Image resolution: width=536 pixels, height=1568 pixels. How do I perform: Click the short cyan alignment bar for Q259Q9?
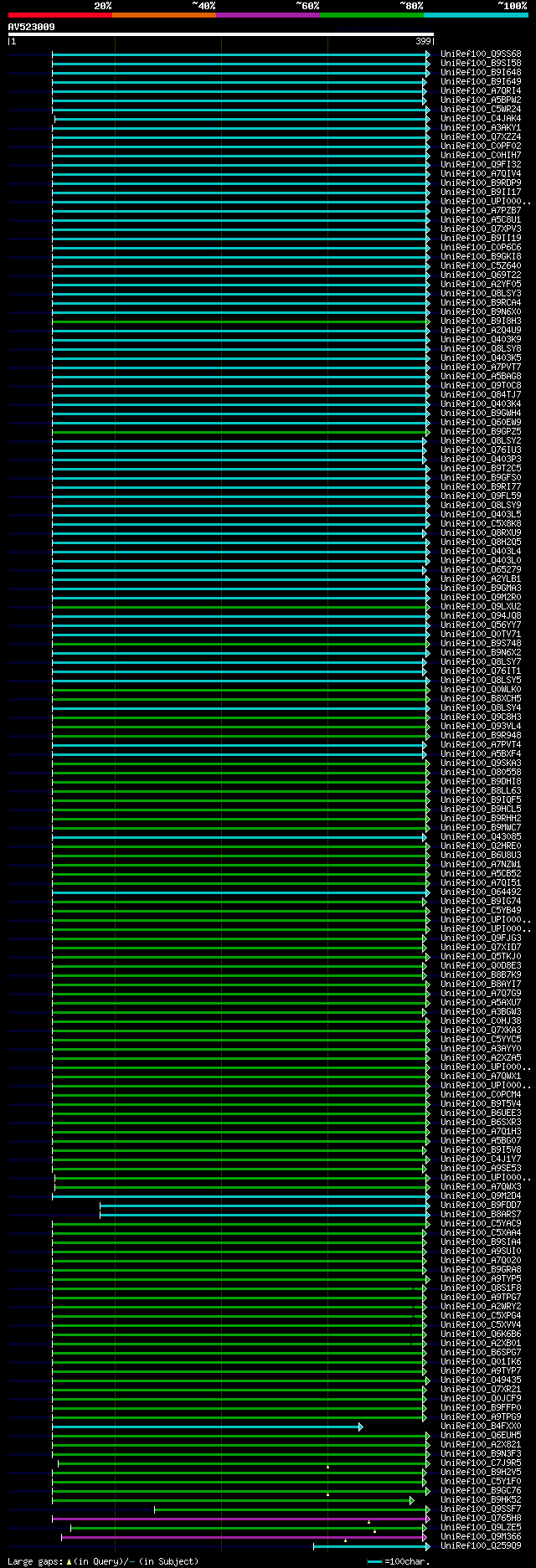(371, 1546)
